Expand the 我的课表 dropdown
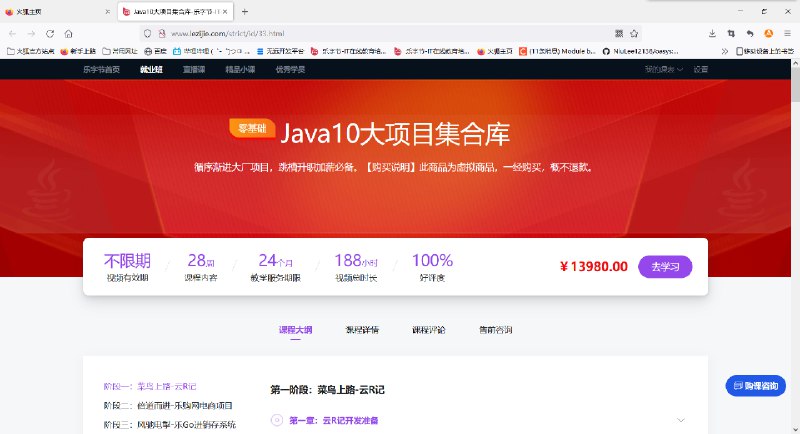 point(663,69)
